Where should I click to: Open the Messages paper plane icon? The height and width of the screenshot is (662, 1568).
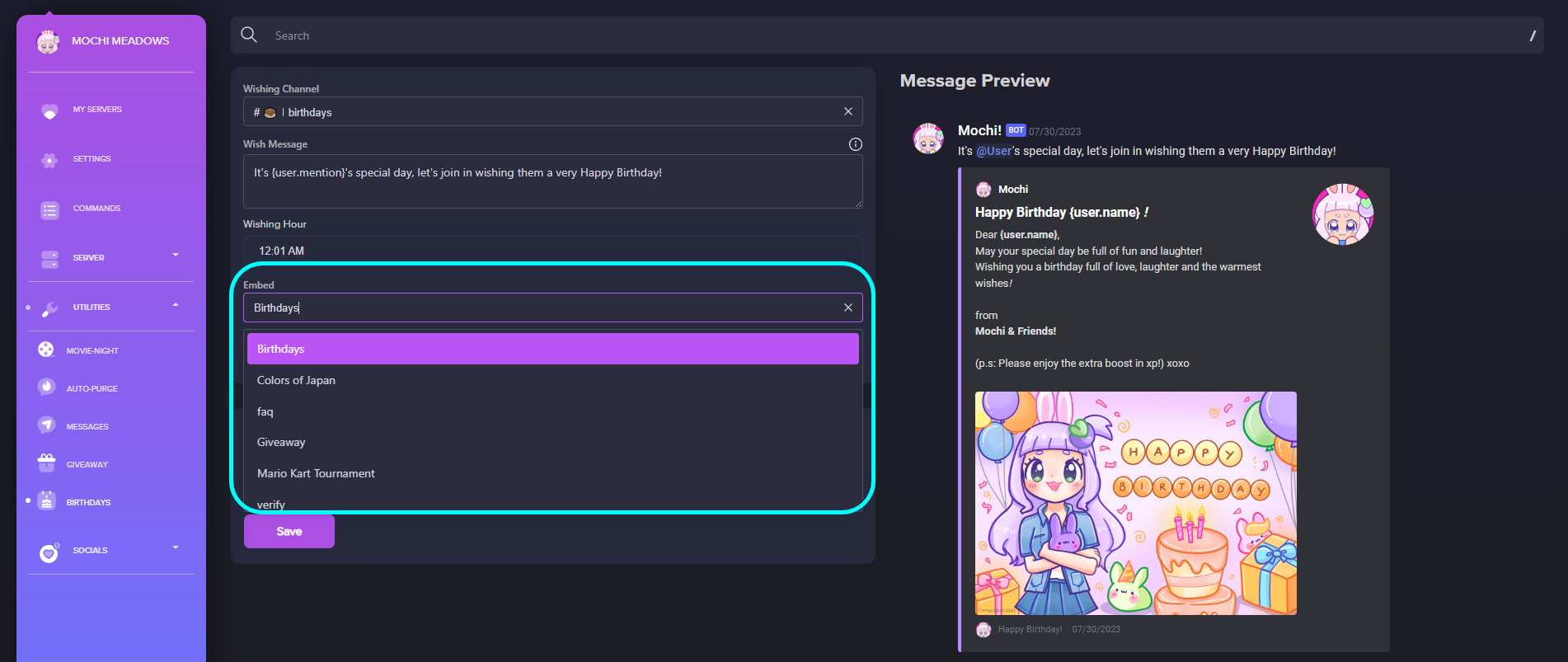tap(46, 425)
